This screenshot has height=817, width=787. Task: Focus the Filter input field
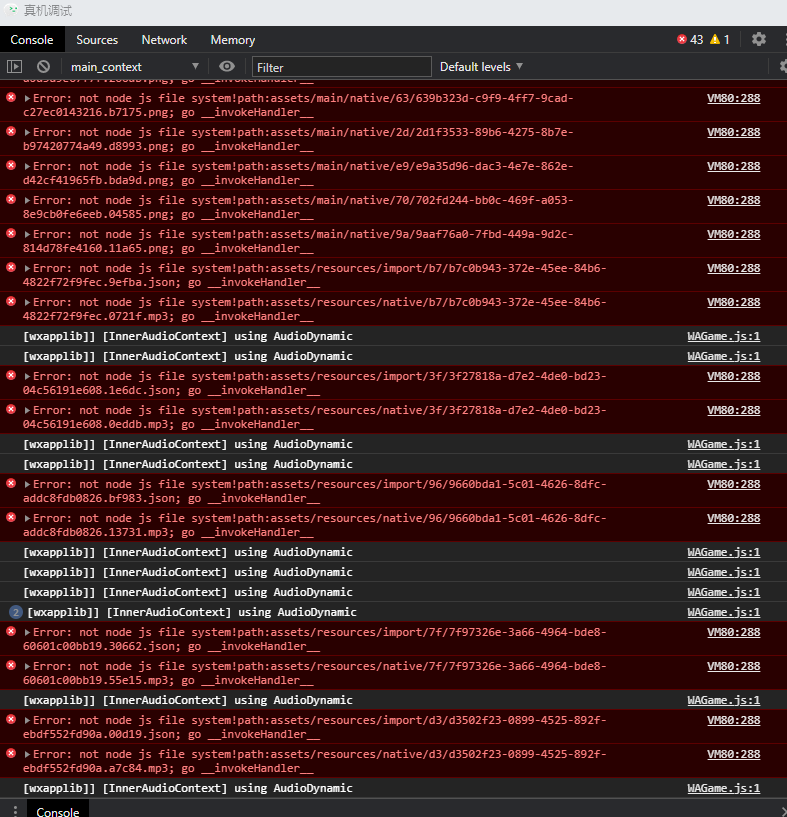pos(342,67)
